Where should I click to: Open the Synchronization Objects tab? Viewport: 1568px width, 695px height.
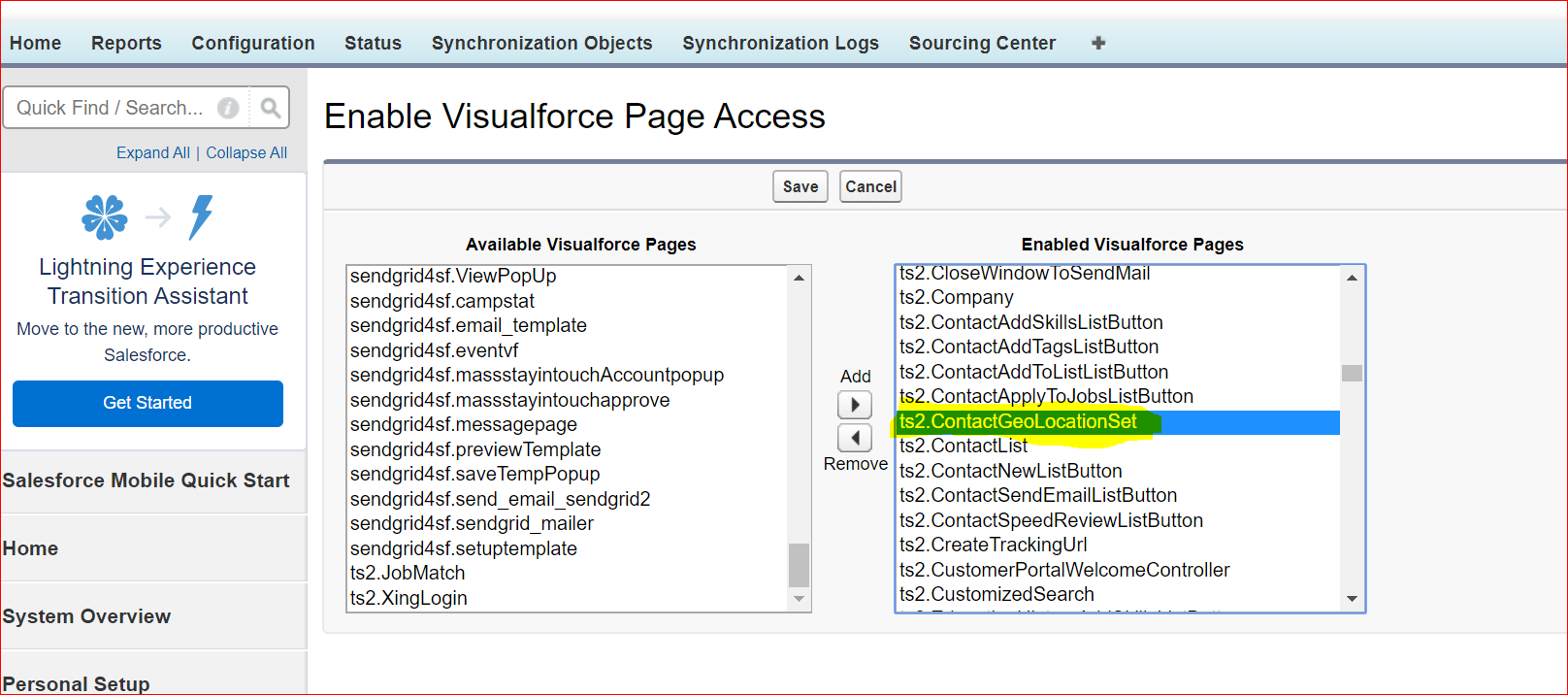[541, 43]
